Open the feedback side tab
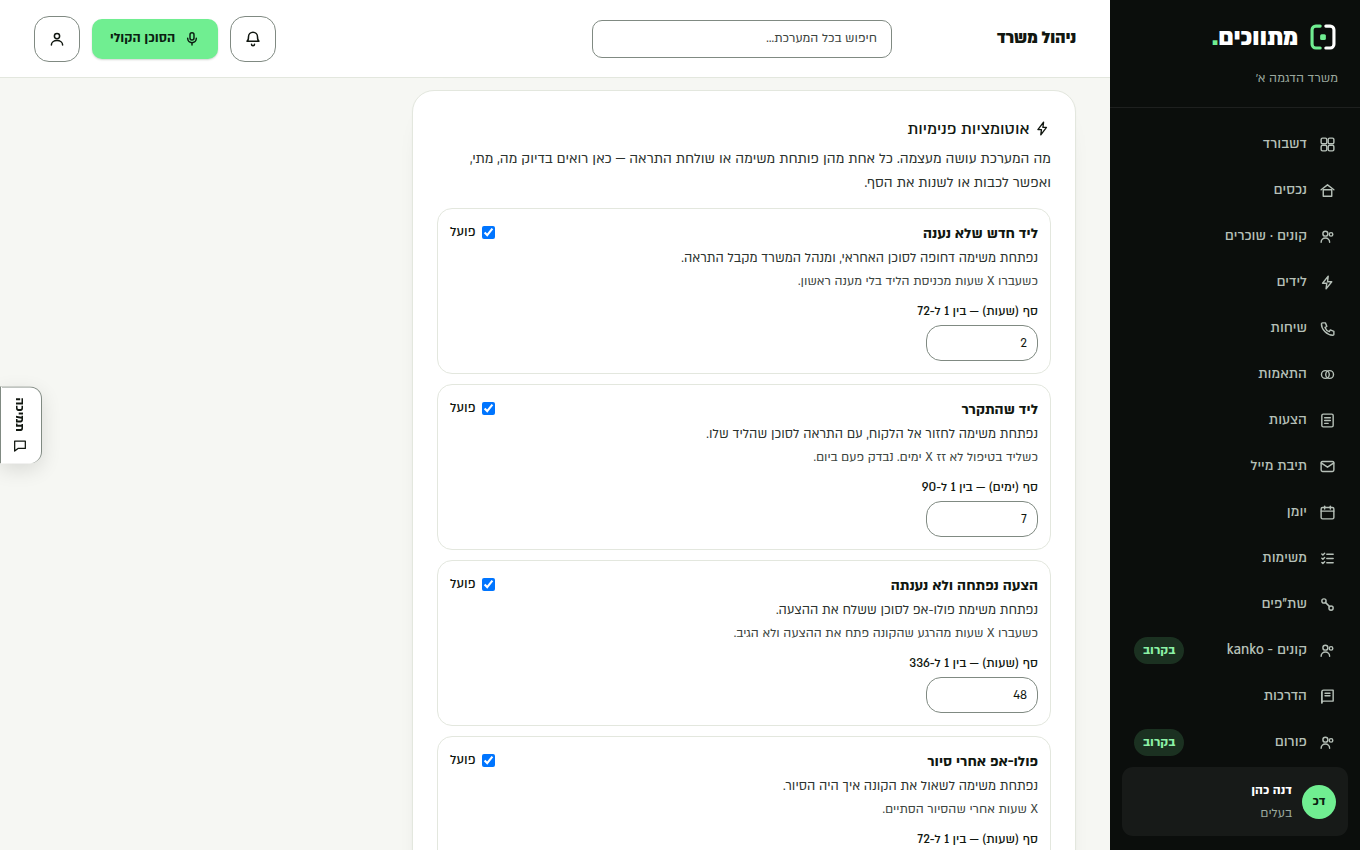 coord(20,425)
